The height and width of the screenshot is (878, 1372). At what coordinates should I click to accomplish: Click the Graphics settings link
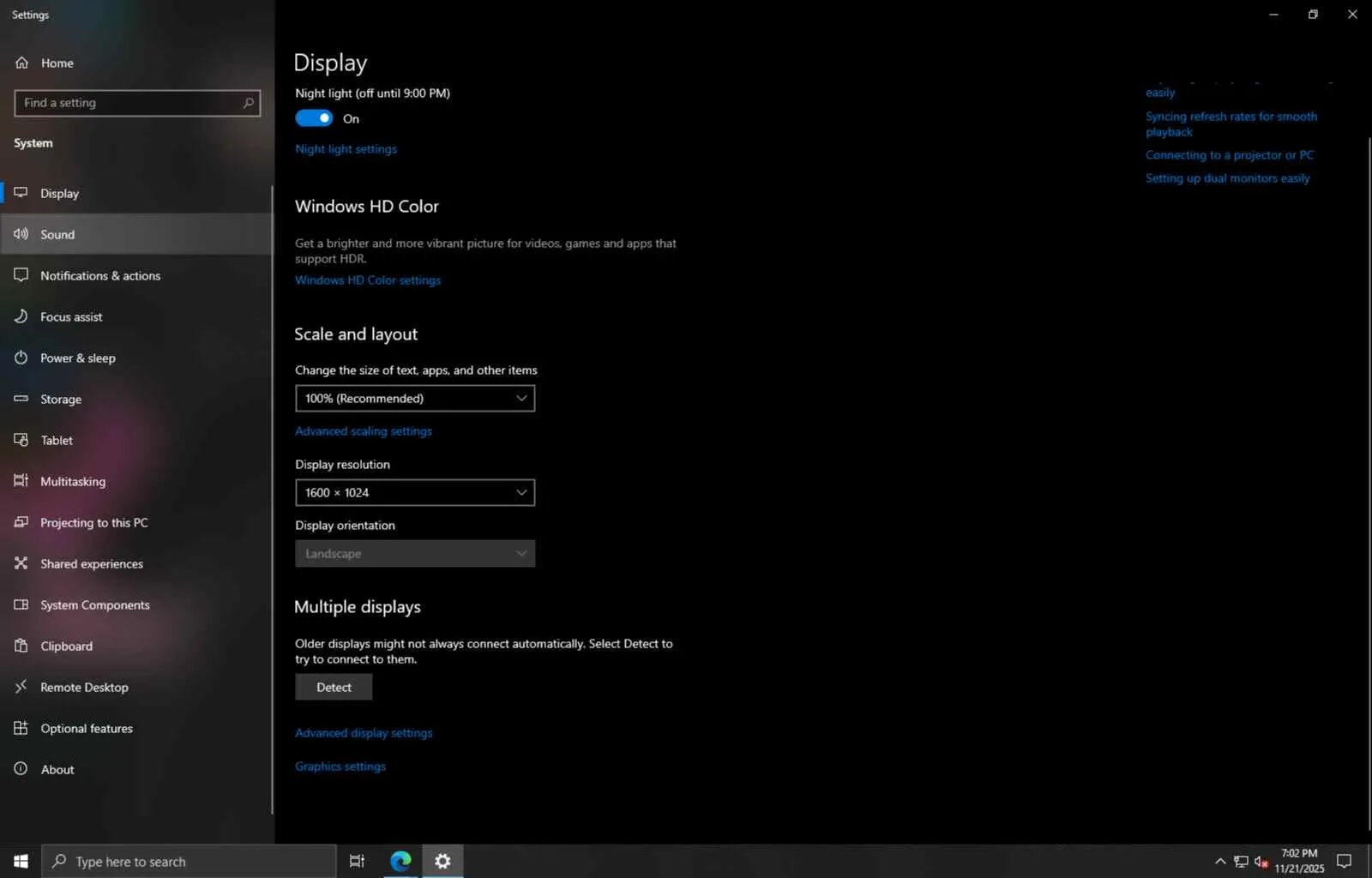coord(340,766)
